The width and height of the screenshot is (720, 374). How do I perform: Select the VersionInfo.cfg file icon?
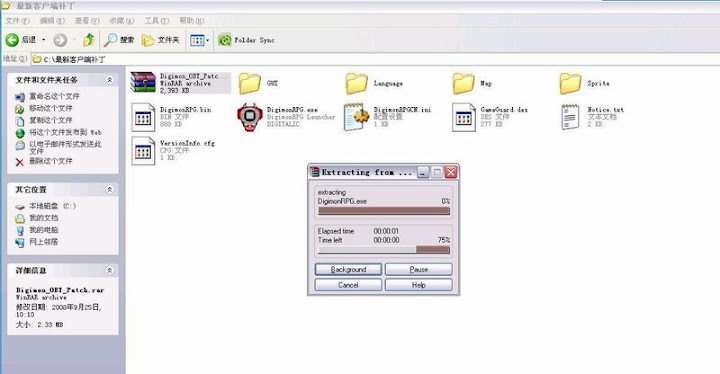[x=143, y=151]
